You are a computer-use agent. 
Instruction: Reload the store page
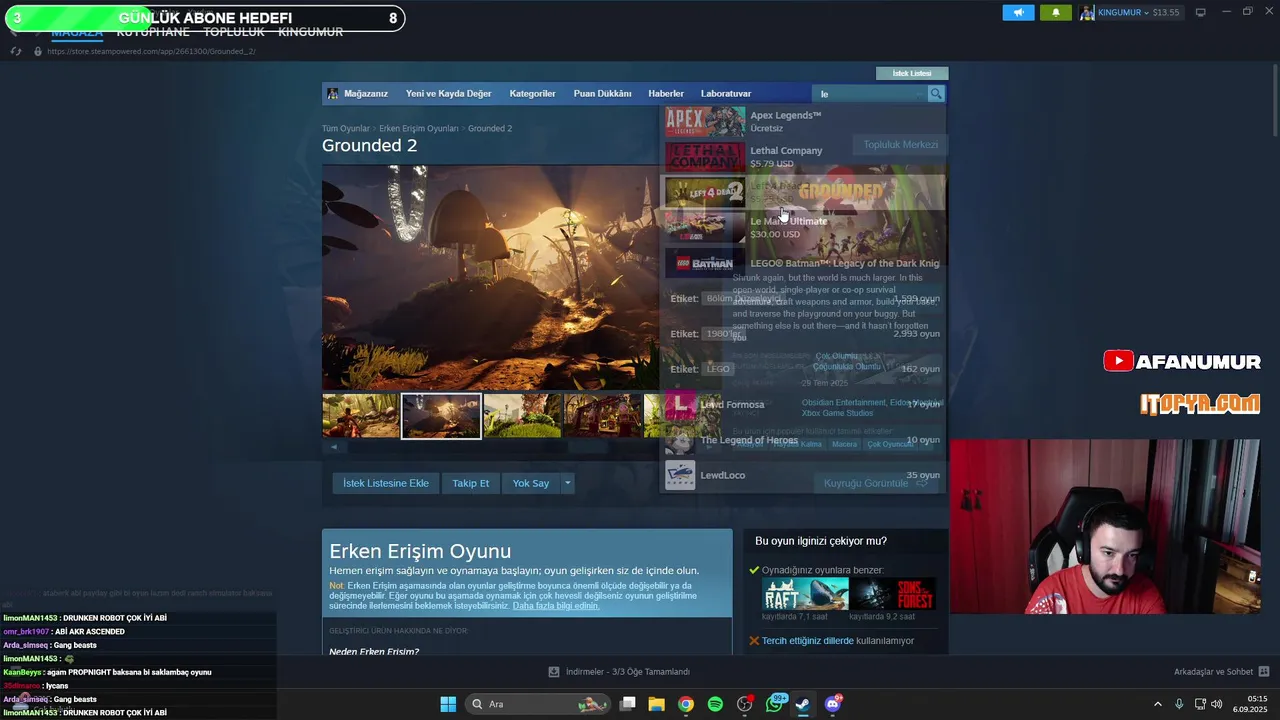tap(16, 51)
